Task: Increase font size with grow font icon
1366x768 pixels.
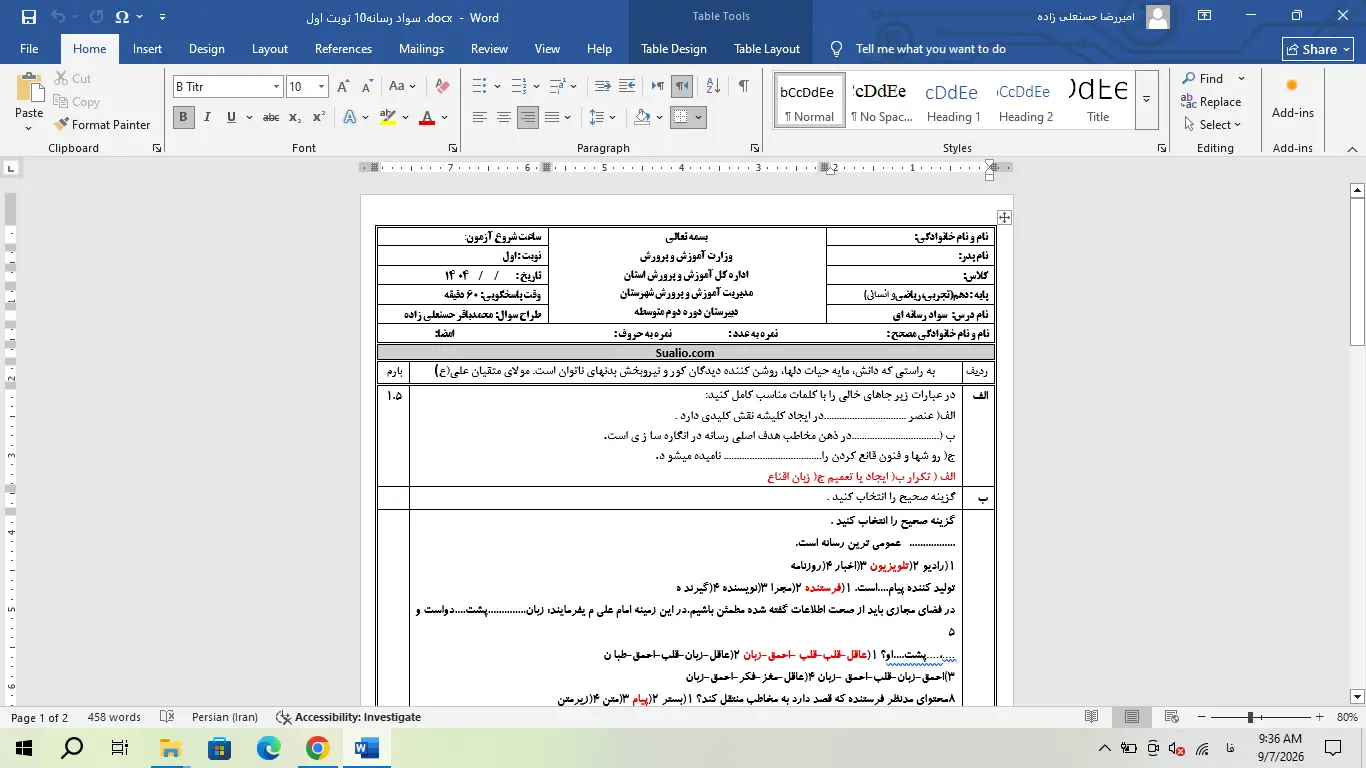Action: pos(344,87)
